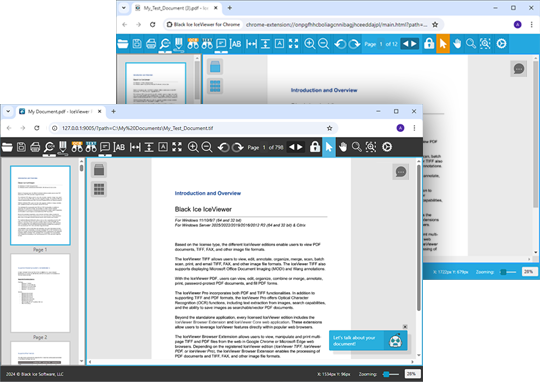540x382 pixels.
Task: Open a new tab in the front browser window
Action: click(113, 111)
